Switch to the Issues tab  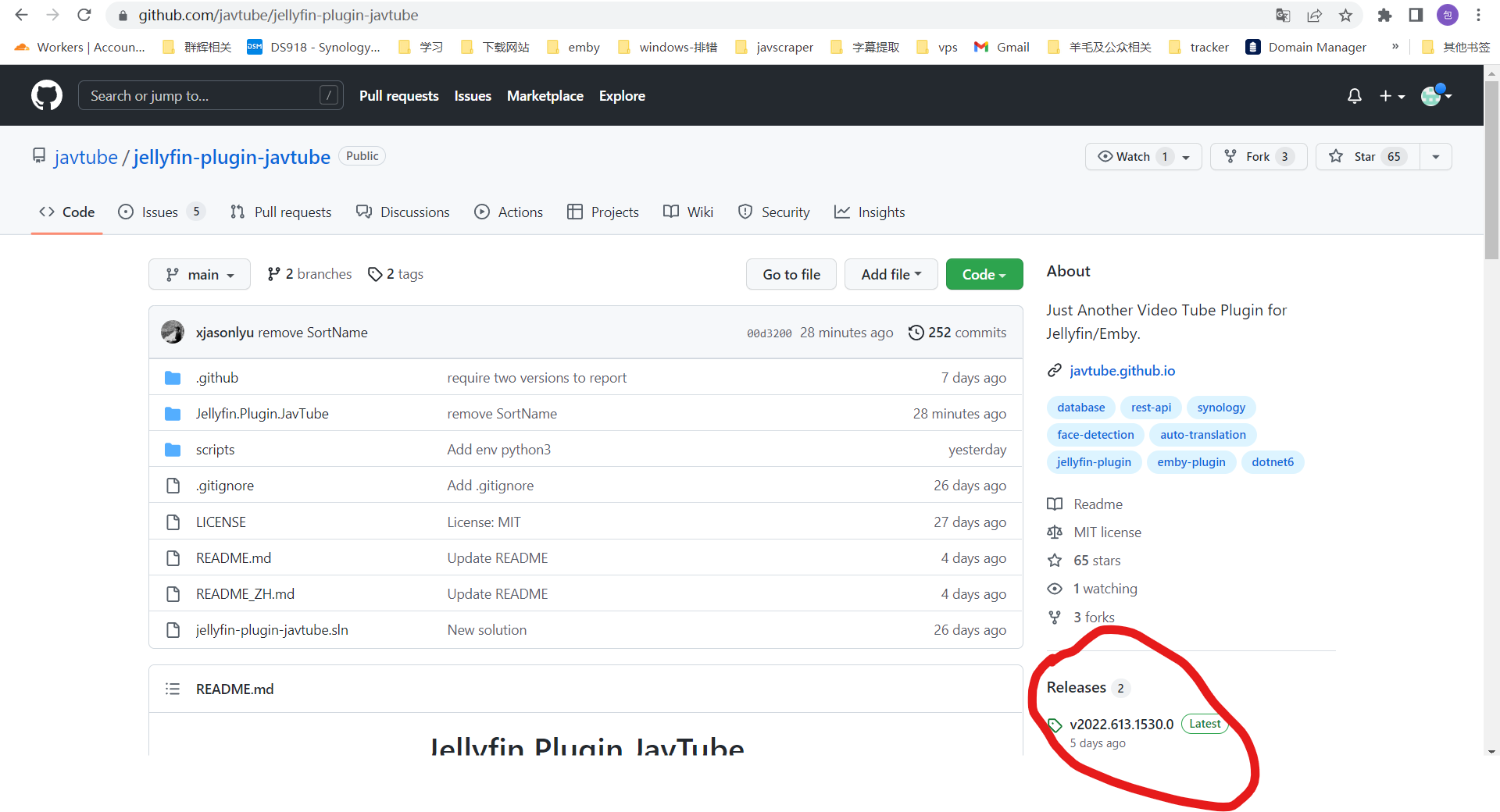[161, 212]
